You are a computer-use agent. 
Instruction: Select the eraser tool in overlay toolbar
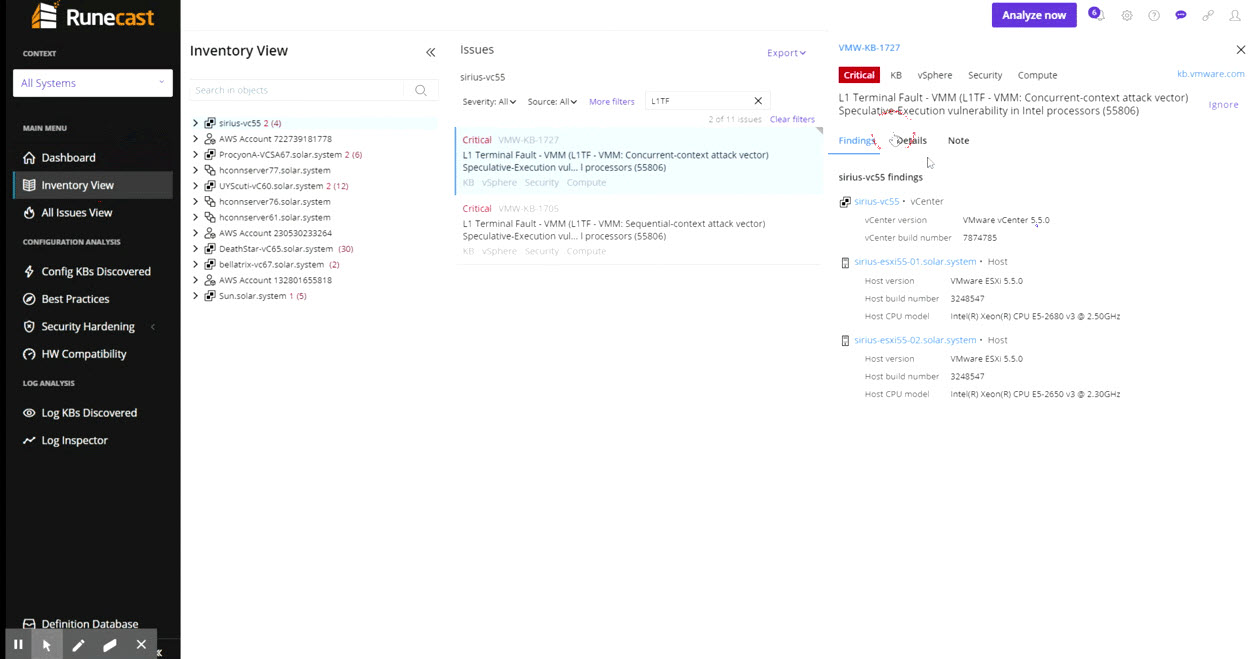point(110,645)
